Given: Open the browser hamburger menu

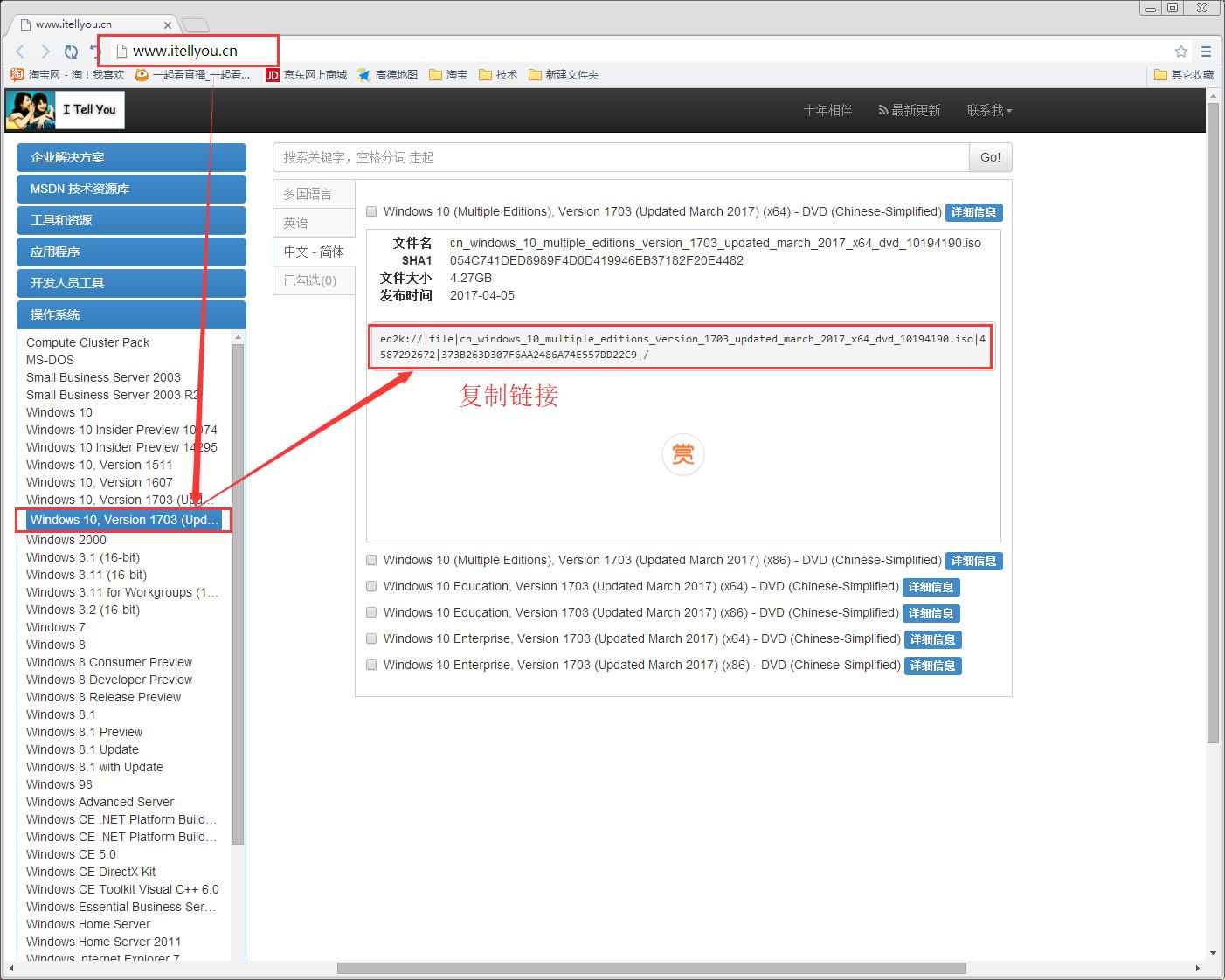Looking at the screenshot, I should point(1206,52).
